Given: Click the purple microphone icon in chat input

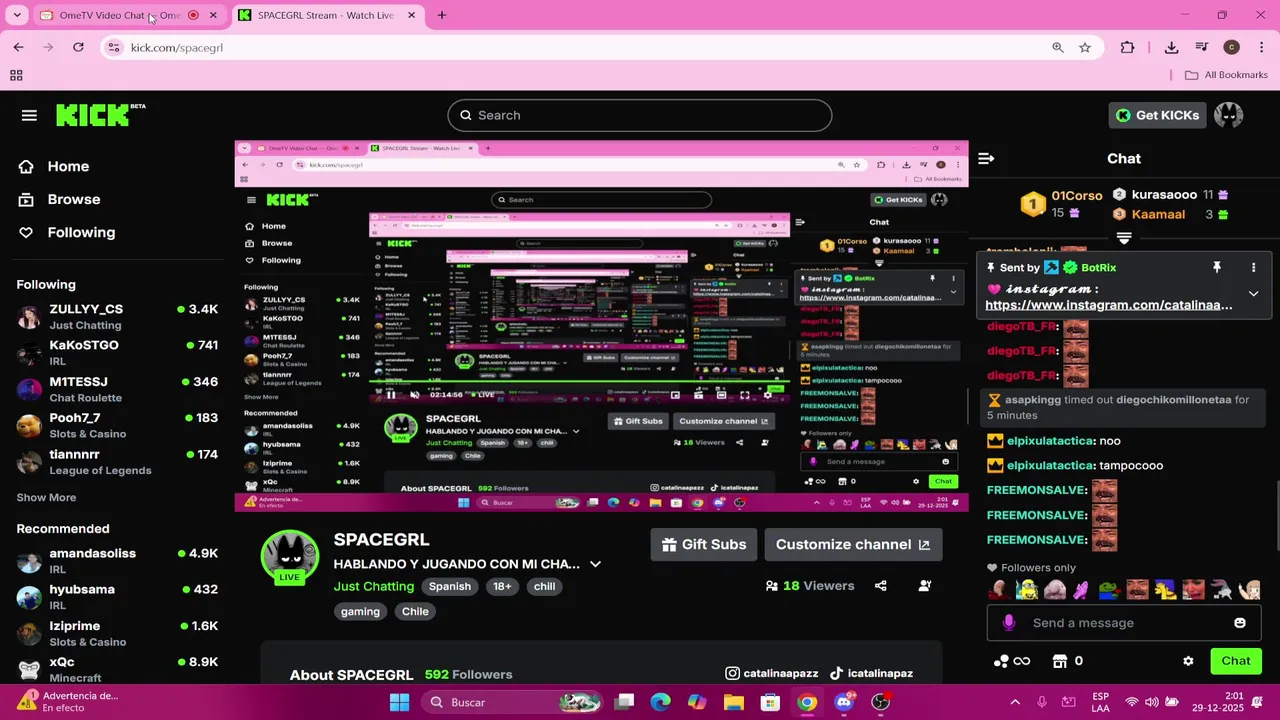Looking at the screenshot, I should click(x=1009, y=623).
